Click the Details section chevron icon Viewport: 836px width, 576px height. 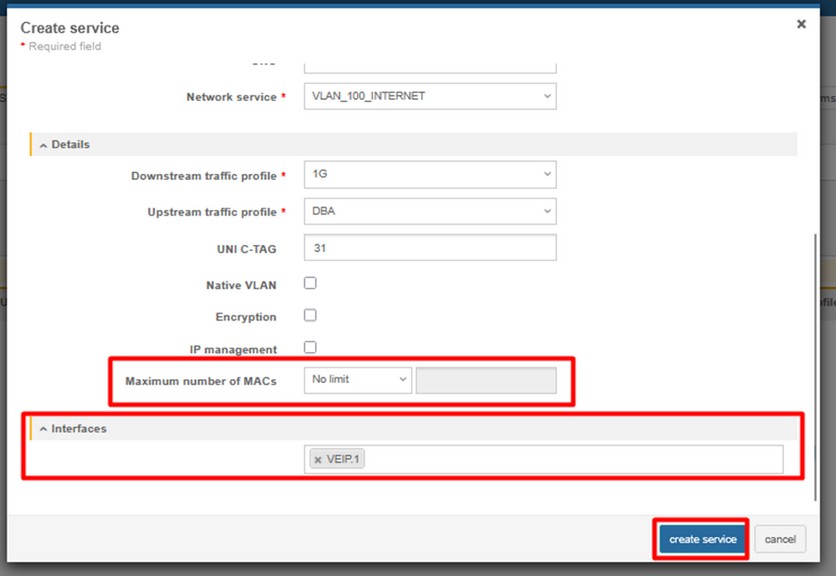click(x=43, y=145)
